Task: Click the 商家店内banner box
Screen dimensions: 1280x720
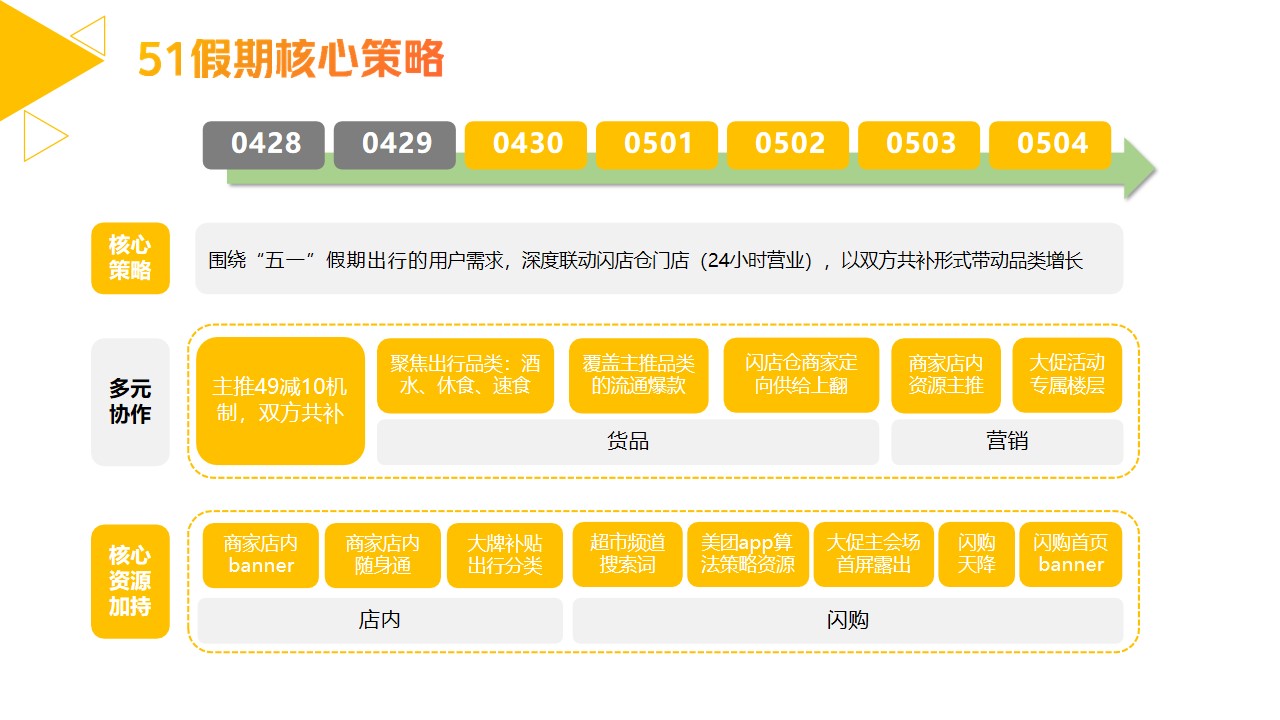Action: (261, 555)
